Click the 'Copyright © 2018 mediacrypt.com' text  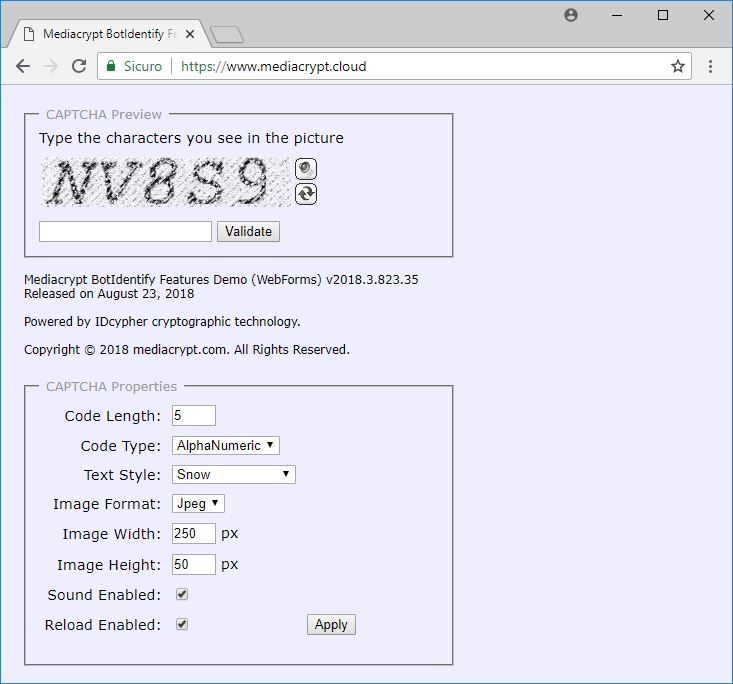tap(126, 350)
